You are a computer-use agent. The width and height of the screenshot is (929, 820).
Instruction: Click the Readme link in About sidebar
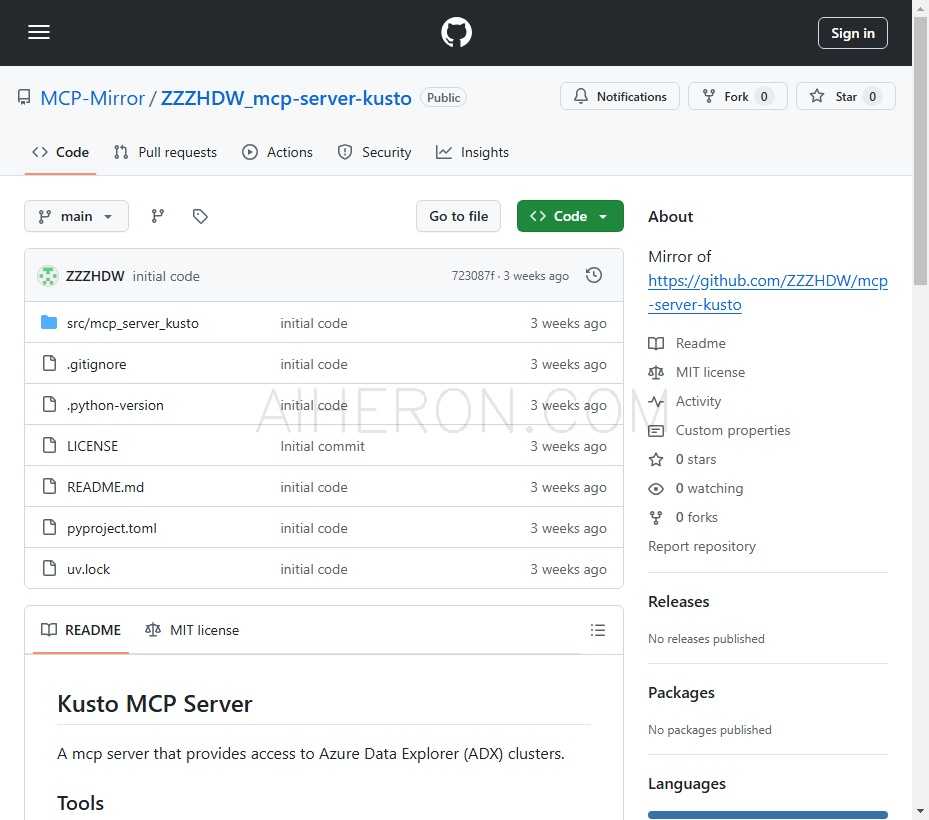tap(700, 343)
